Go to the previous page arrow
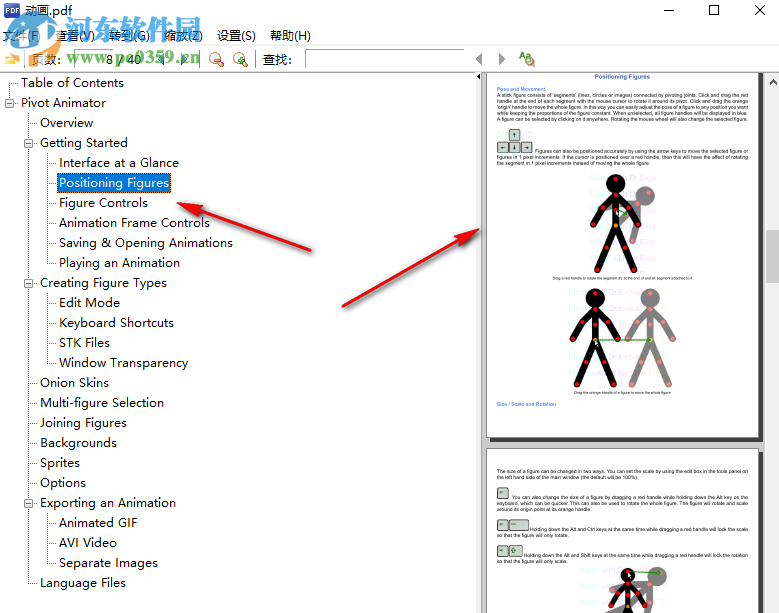 [x=161, y=59]
